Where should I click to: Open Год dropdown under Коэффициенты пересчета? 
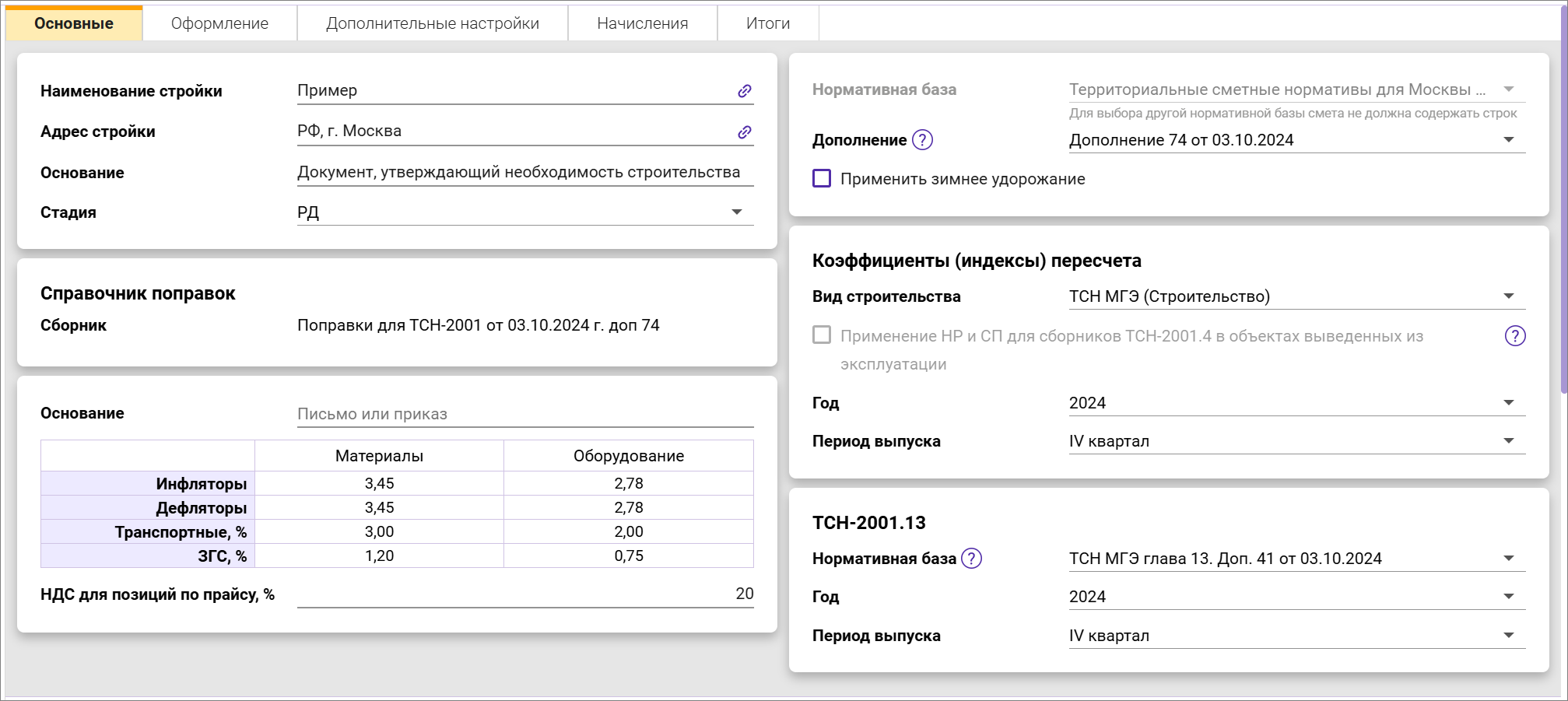point(1508,403)
